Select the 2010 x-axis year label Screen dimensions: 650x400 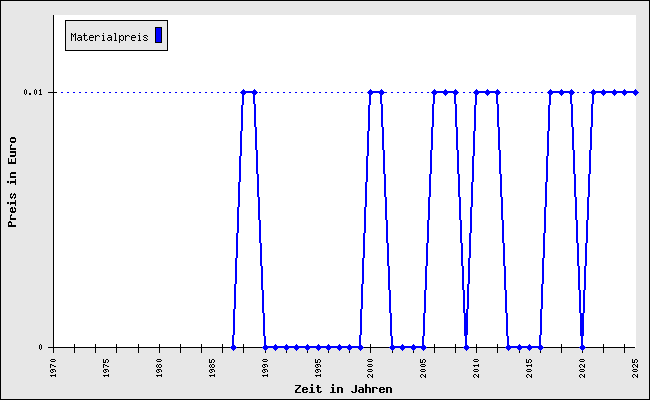click(x=477, y=365)
